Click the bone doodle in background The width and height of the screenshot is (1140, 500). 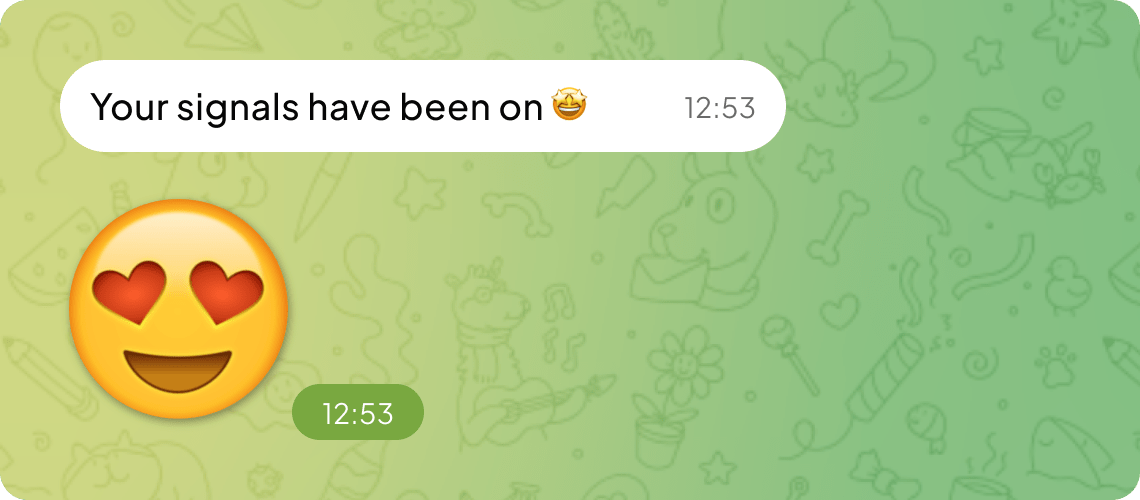(840, 227)
